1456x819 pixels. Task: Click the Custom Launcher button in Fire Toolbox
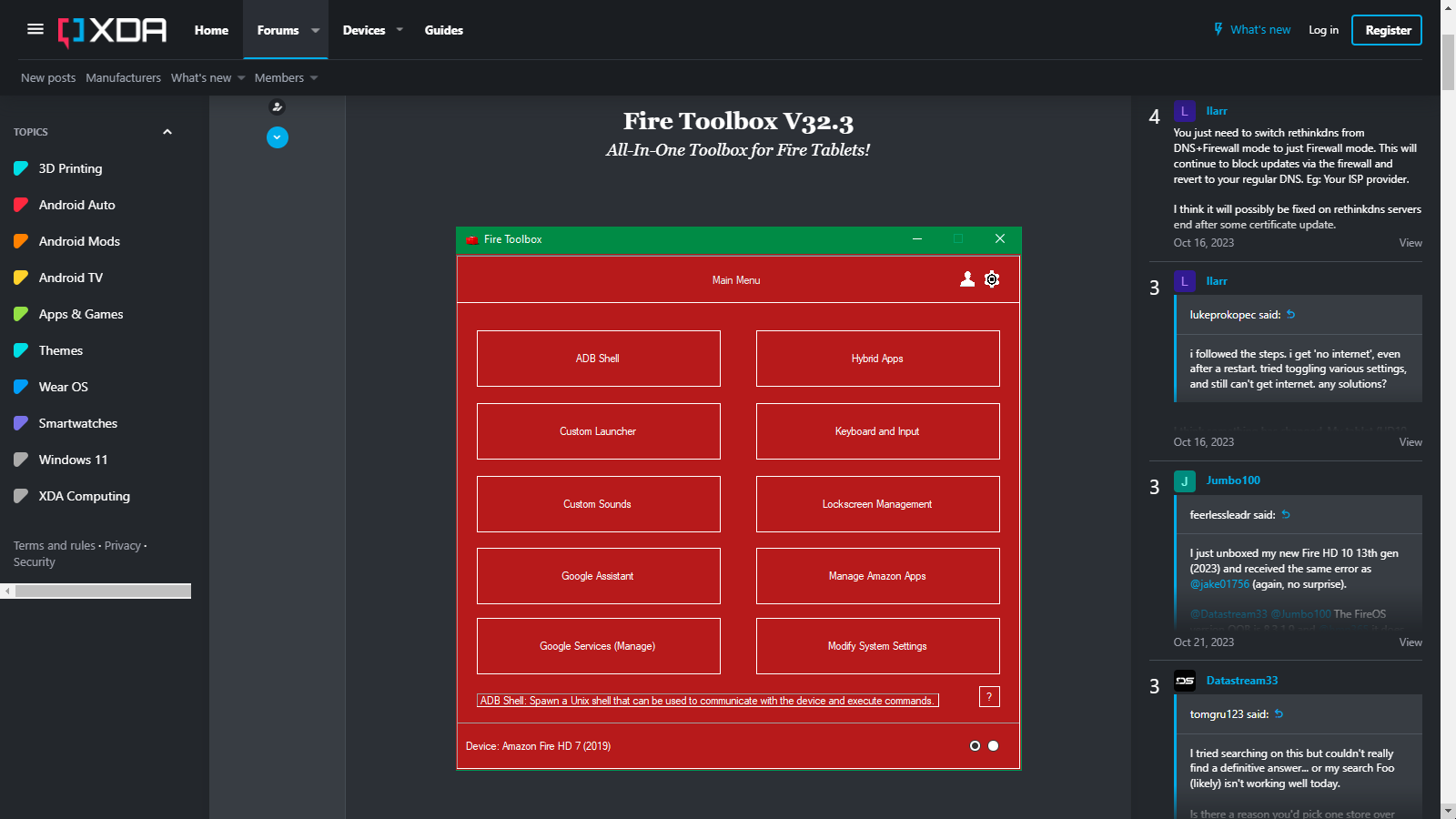pos(598,431)
